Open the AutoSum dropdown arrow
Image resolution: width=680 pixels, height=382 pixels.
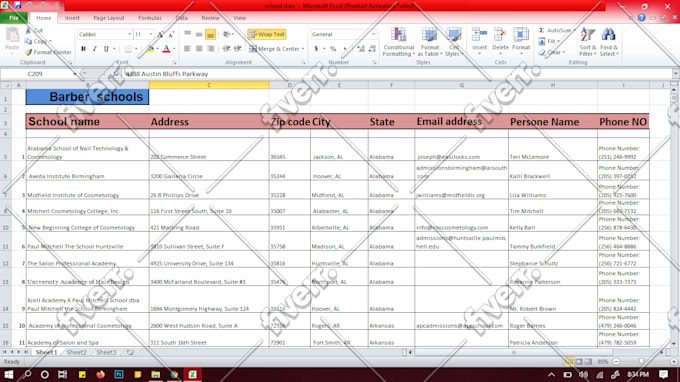click(x=574, y=30)
